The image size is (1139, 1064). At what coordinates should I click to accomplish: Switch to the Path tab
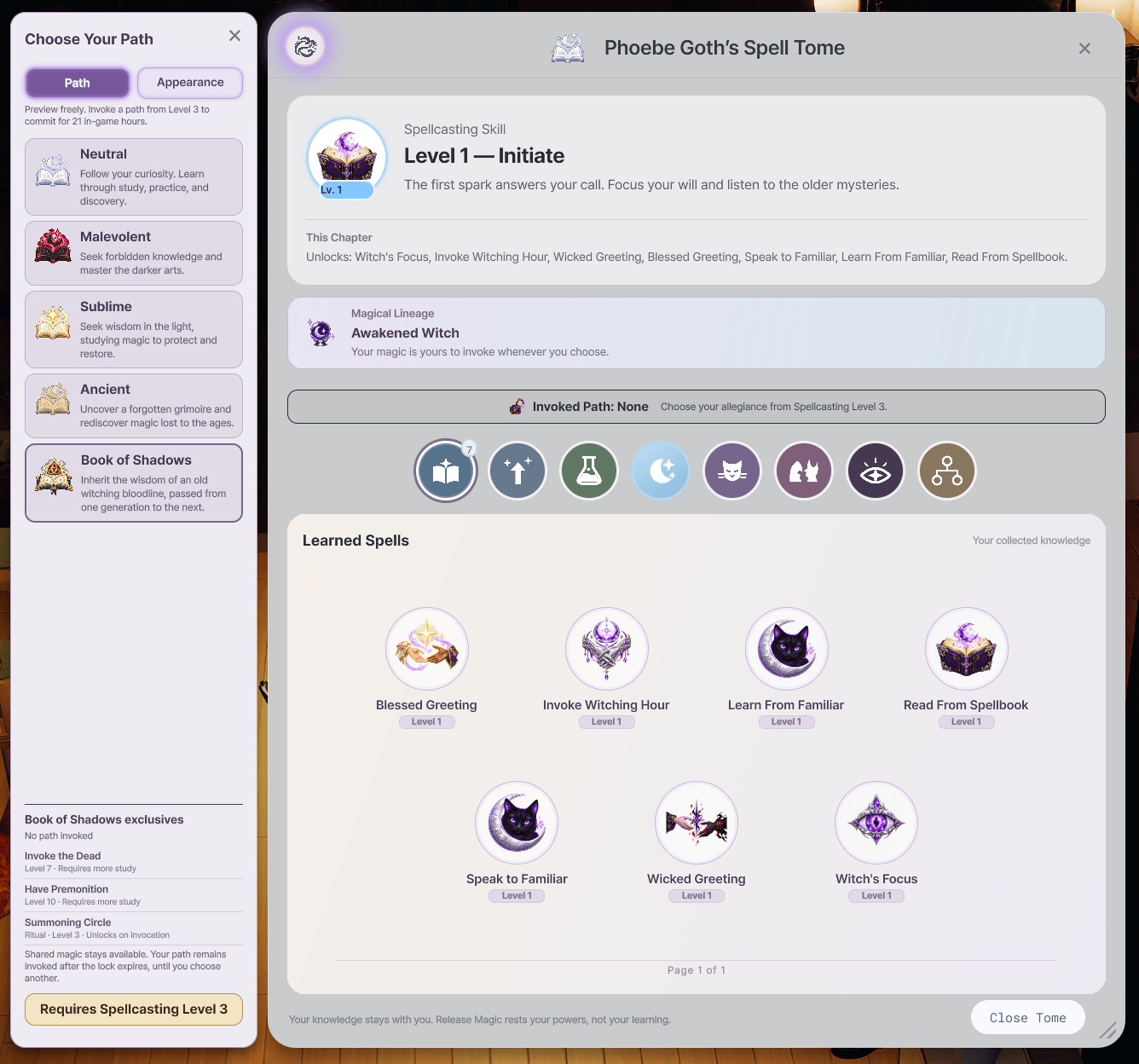(x=78, y=83)
